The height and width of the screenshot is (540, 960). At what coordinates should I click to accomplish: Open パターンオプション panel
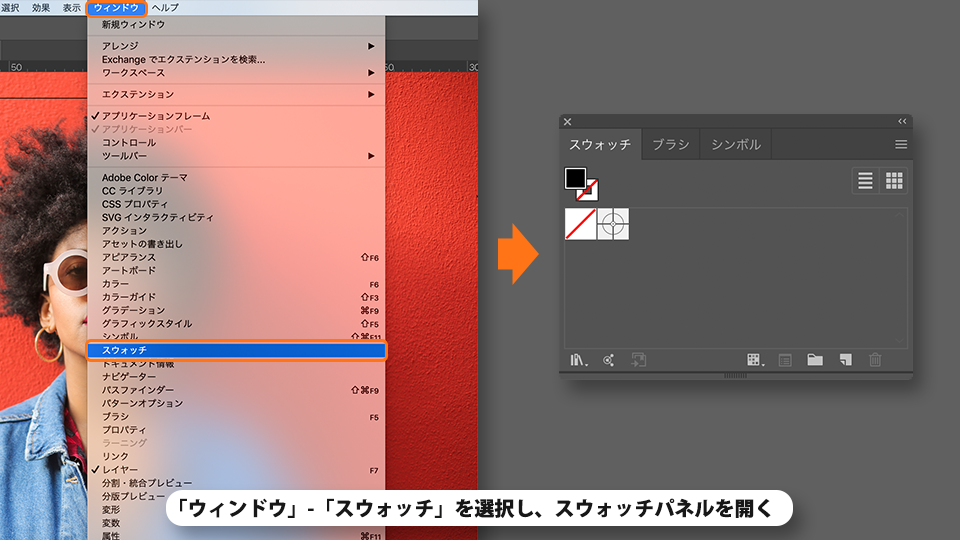click(236, 403)
